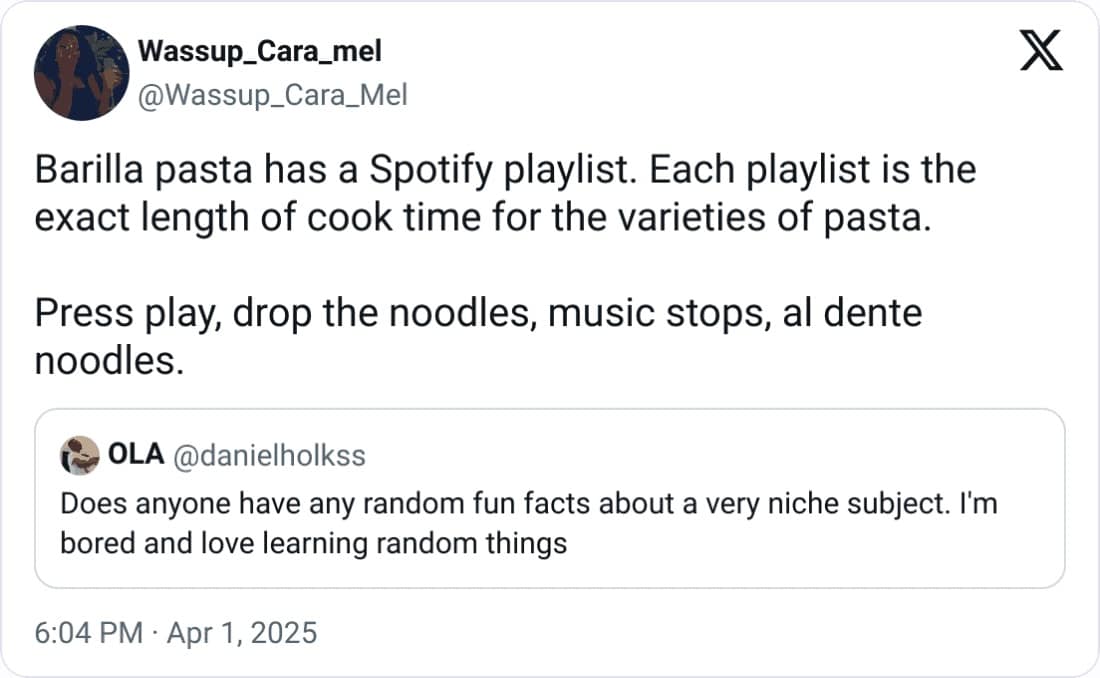The width and height of the screenshot is (1100, 678).
Task: Open the @danielholkss handle
Action: (269, 457)
